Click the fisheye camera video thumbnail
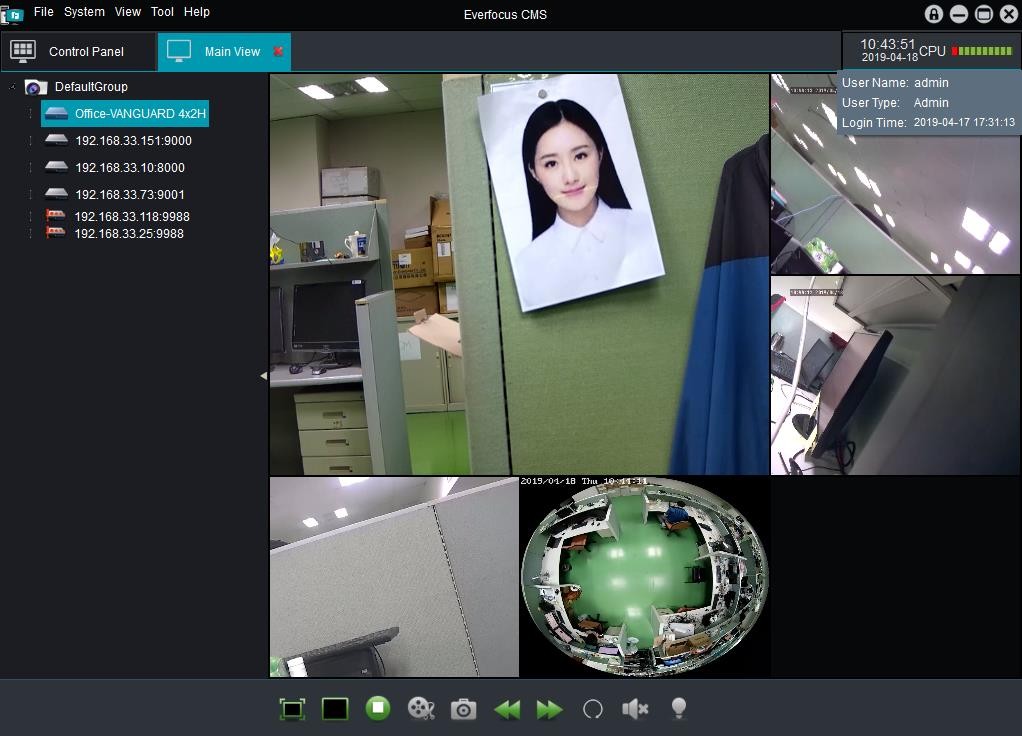The height and width of the screenshot is (736, 1022). tap(644, 577)
